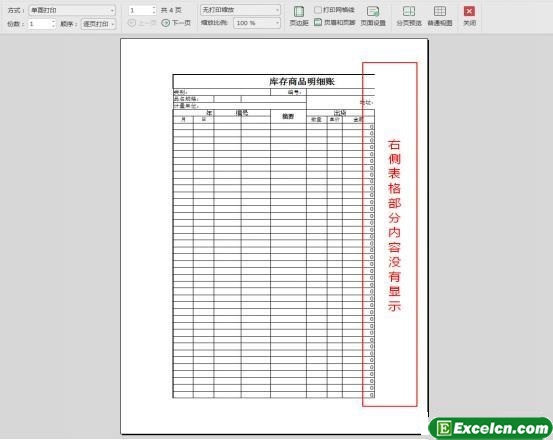Open 页边距 margins tool
The image size is (553, 440).
299,16
